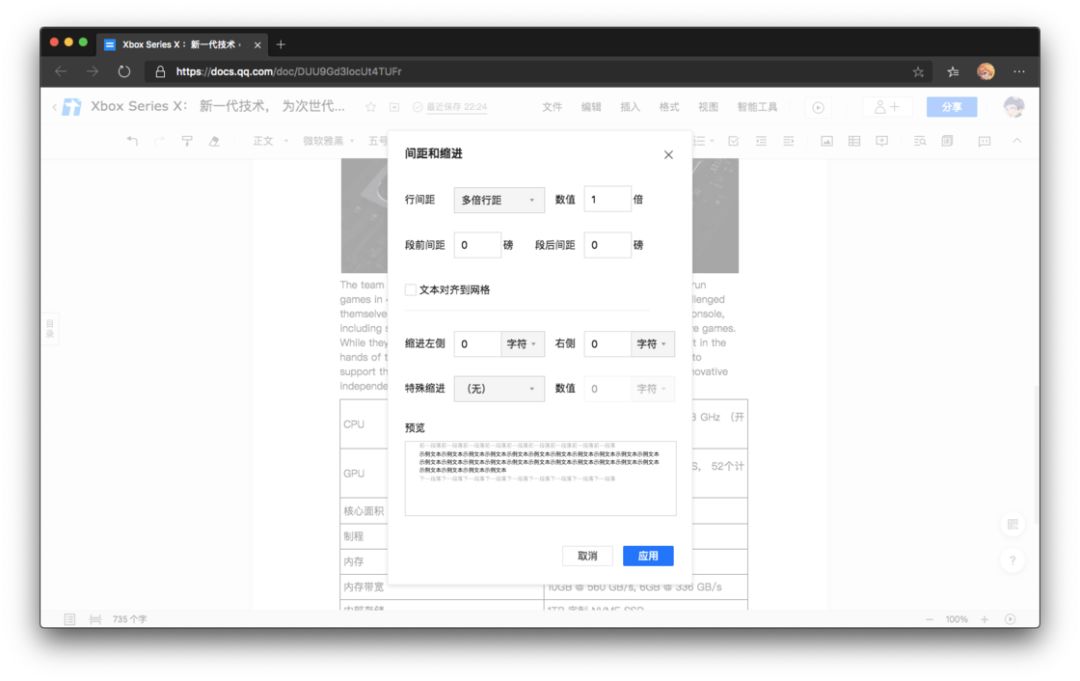The height and width of the screenshot is (681, 1080).
Task: Open the 智能工具 menu
Action: pos(757,107)
